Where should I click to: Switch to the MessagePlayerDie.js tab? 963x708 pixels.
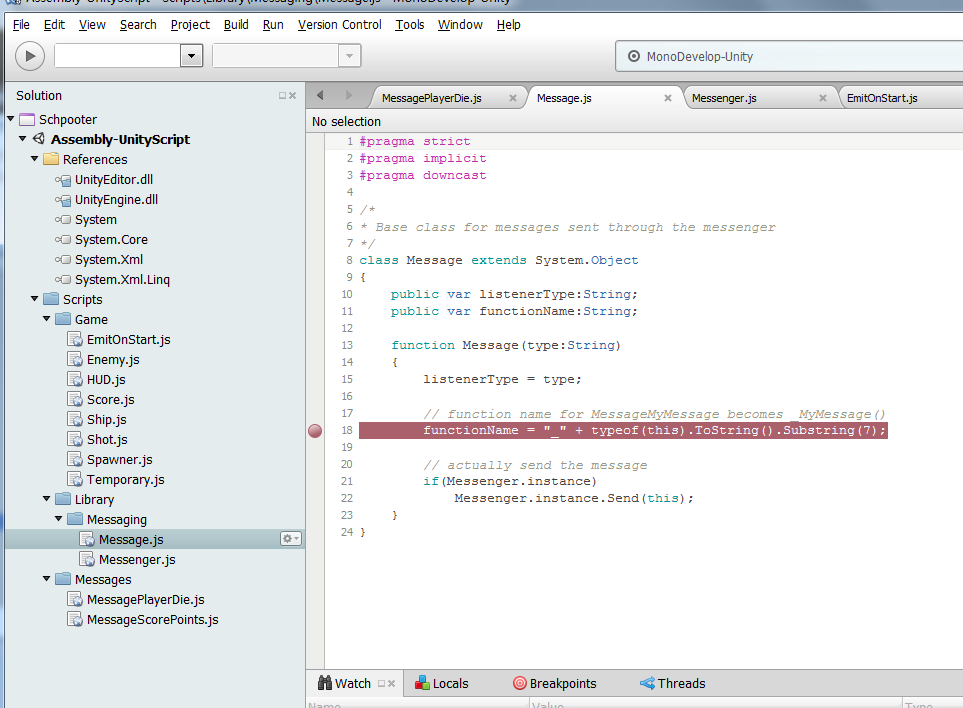432,98
